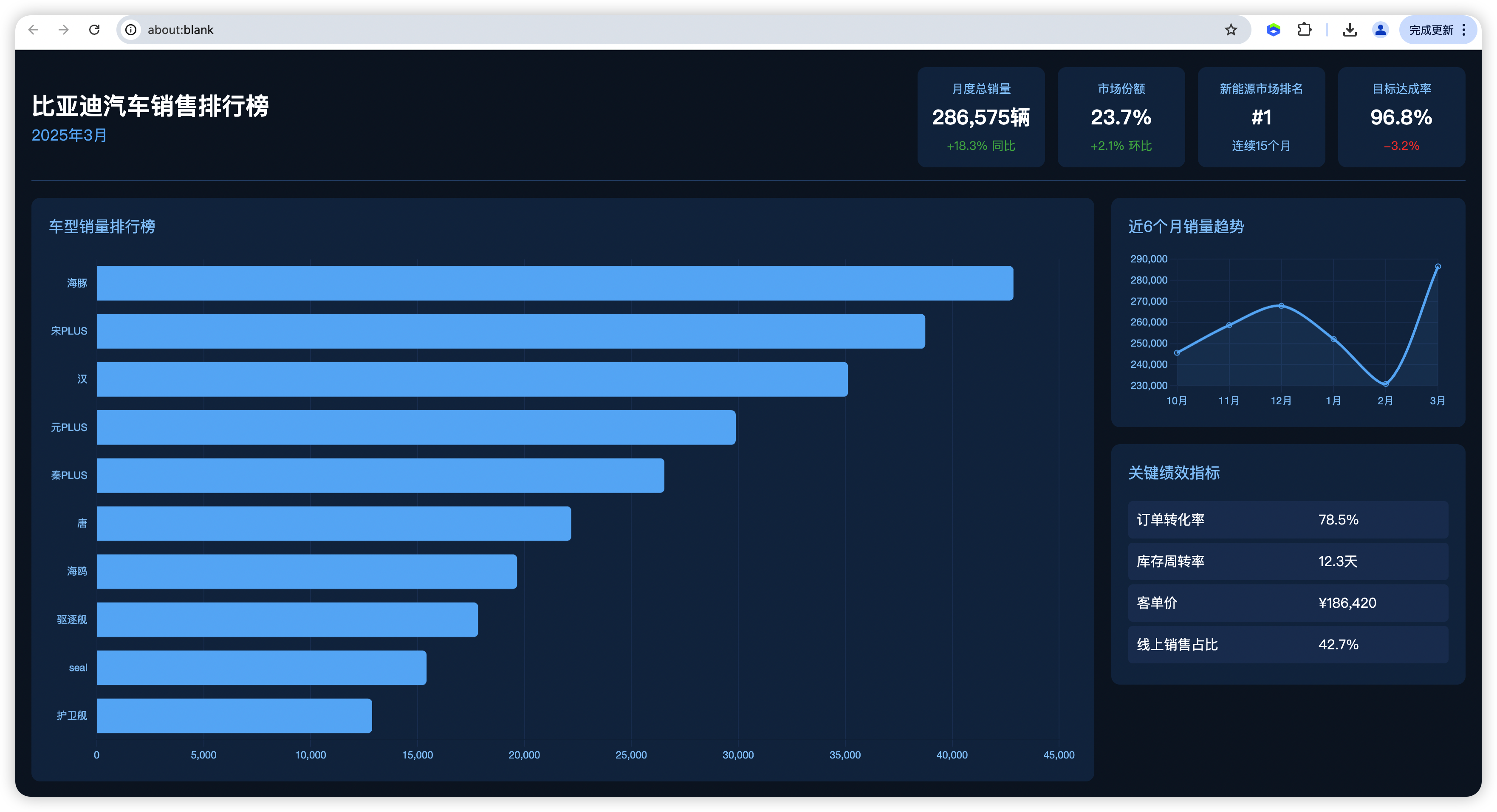
Task: Open the extensions puzzle icon
Action: click(1304, 30)
